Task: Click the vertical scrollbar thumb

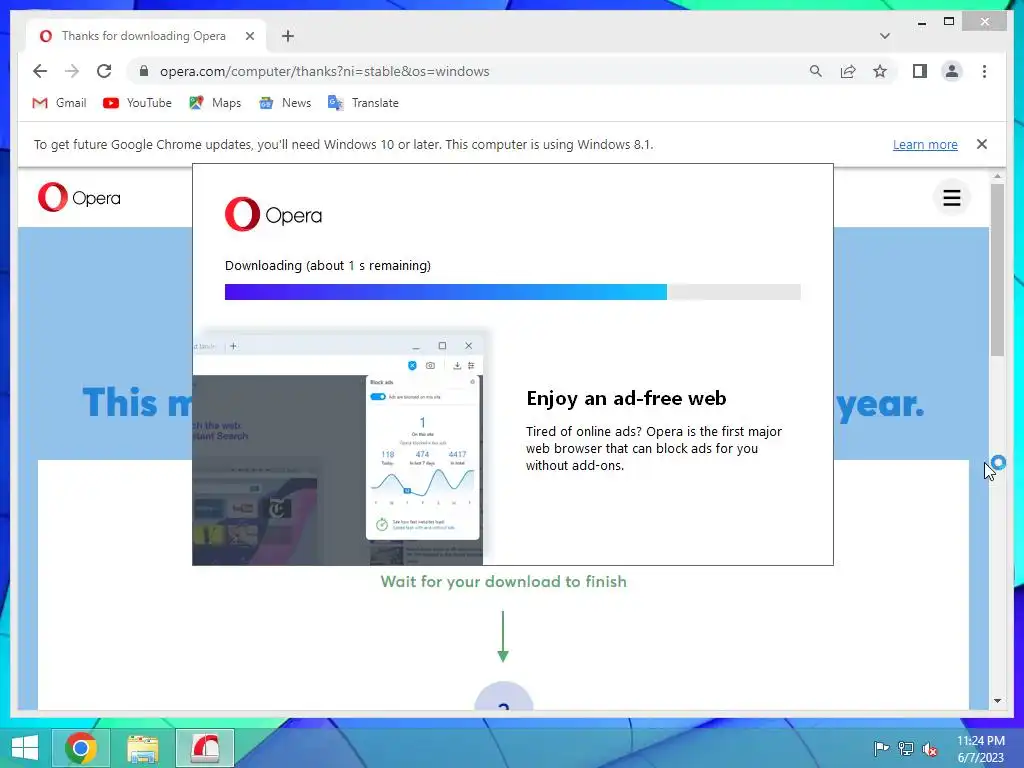Action: pos(997,270)
